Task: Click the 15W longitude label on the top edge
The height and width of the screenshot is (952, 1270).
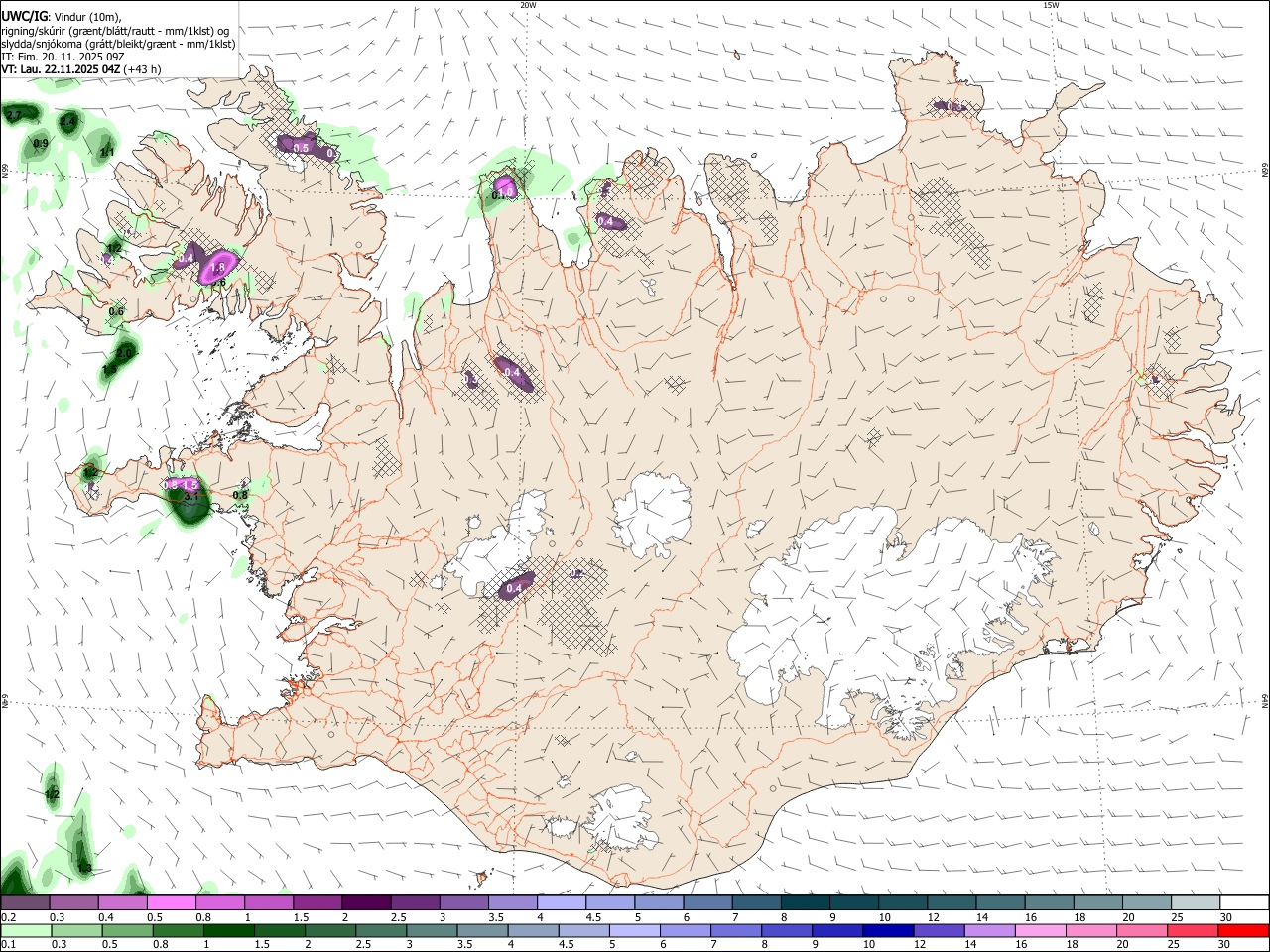Action: (x=1051, y=5)
